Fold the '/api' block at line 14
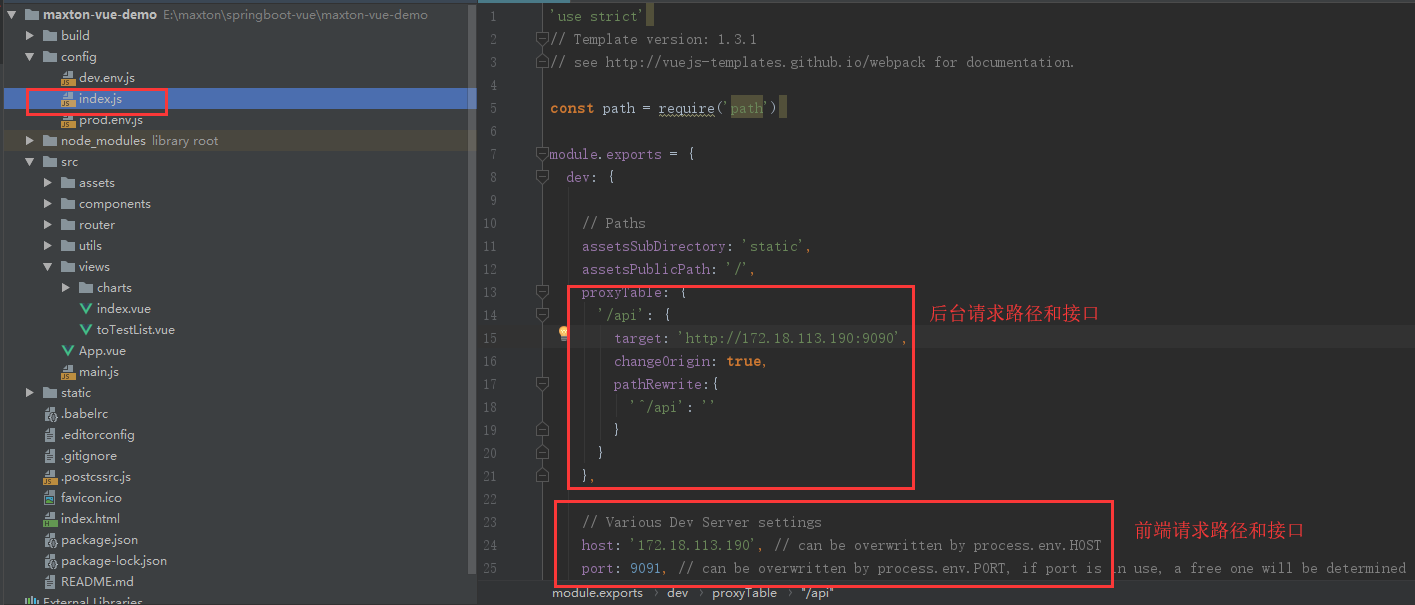 [542, 315]
